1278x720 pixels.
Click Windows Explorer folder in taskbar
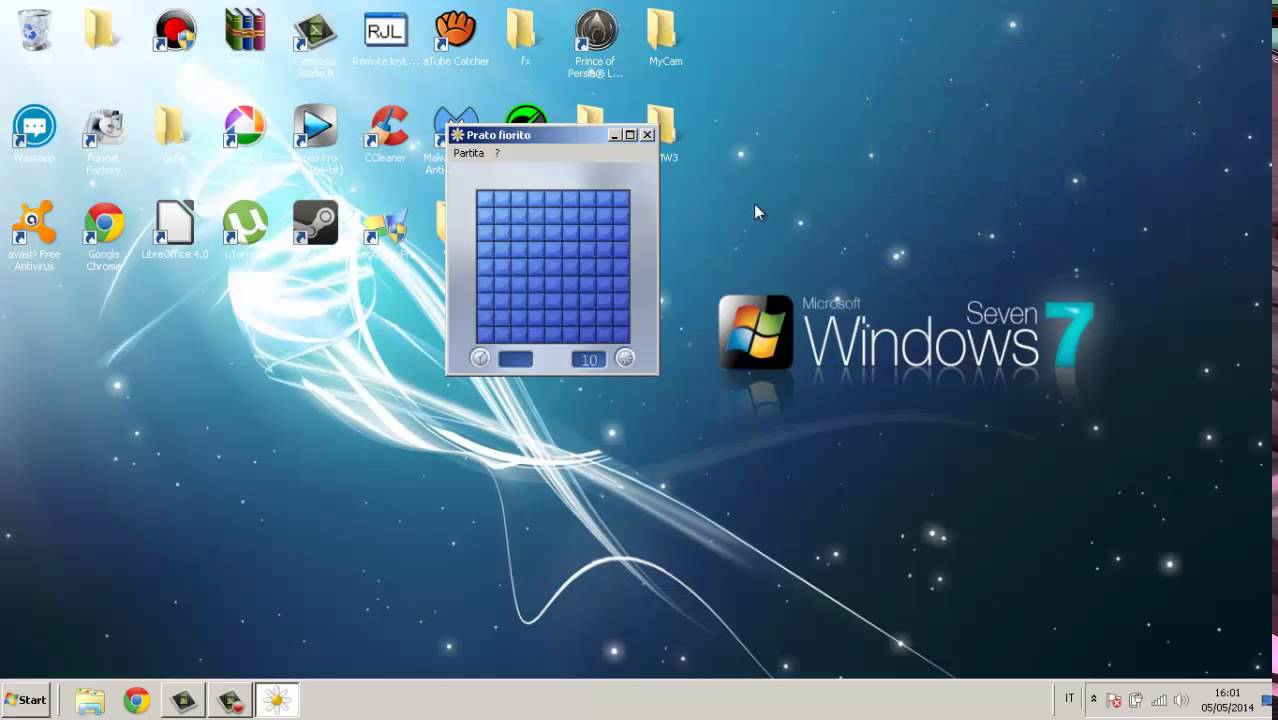pyautogui.click(x=90, y=700)
